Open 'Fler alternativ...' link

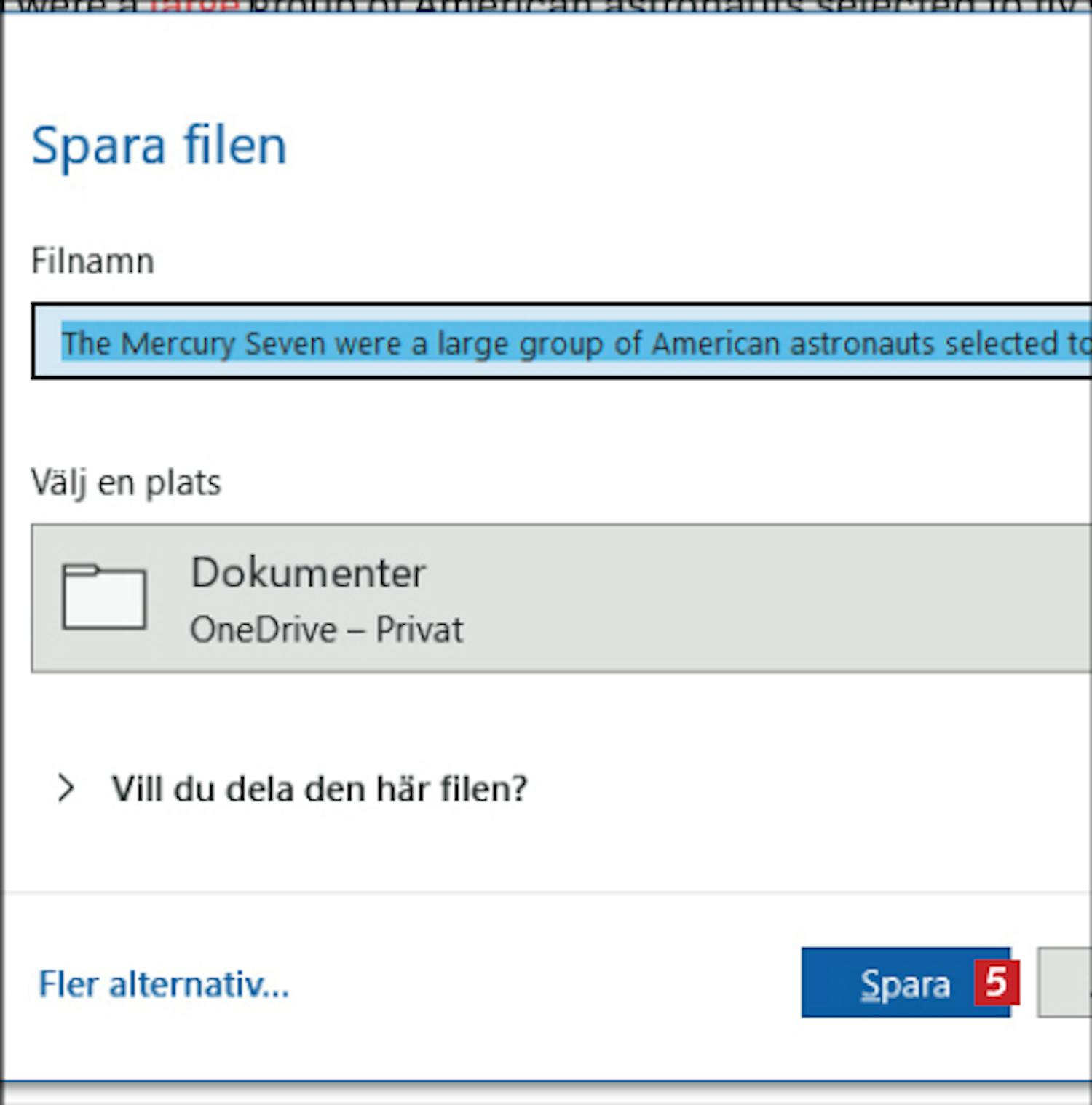pos(164,983)
